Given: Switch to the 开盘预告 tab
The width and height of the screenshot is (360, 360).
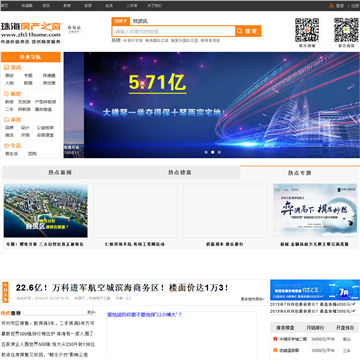Looking at the screenshot, I should click(x=345, y=328).
